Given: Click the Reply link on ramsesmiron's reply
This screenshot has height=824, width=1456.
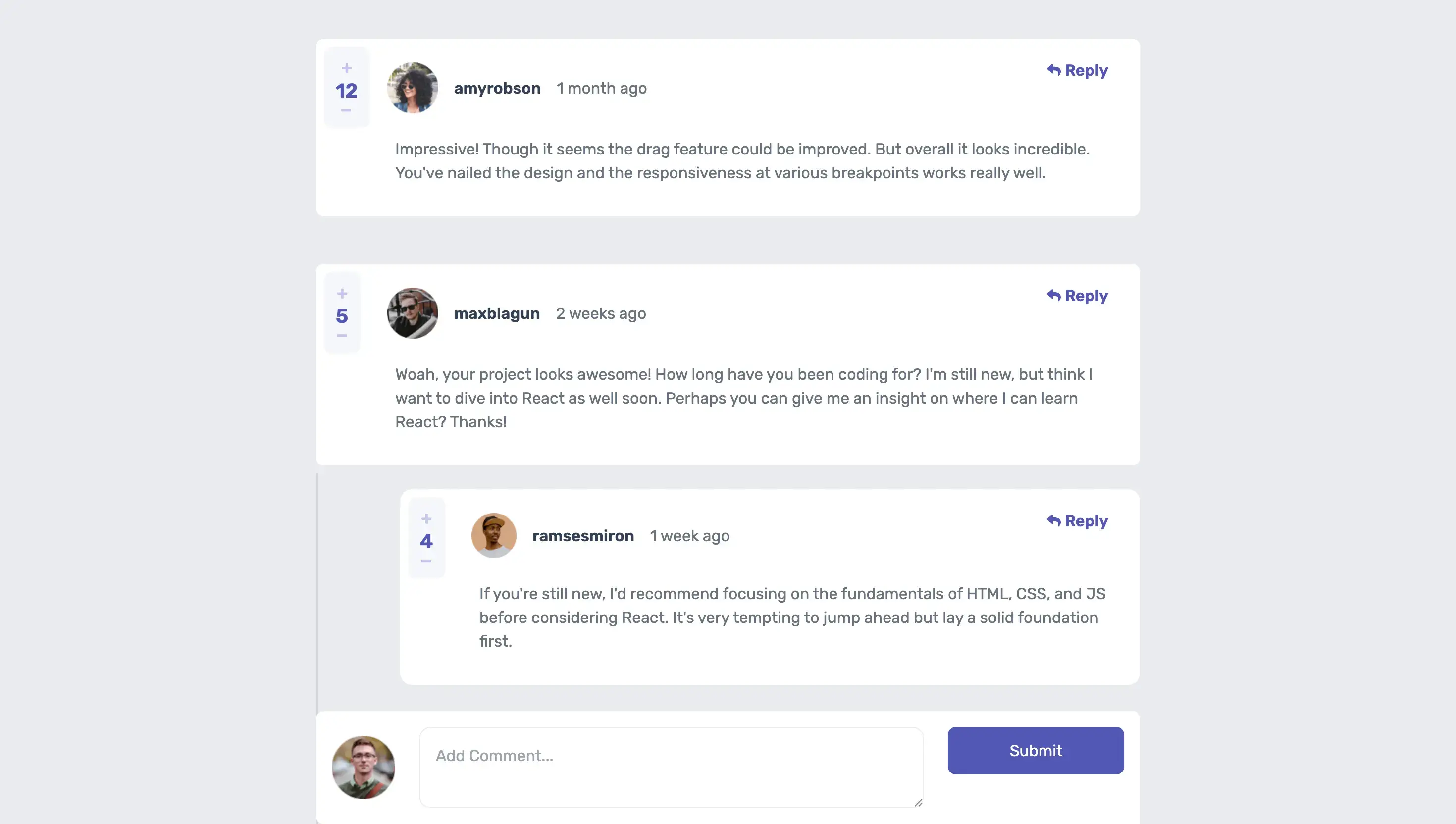Looking at the screenshot, I should (x=1087, y=520).
